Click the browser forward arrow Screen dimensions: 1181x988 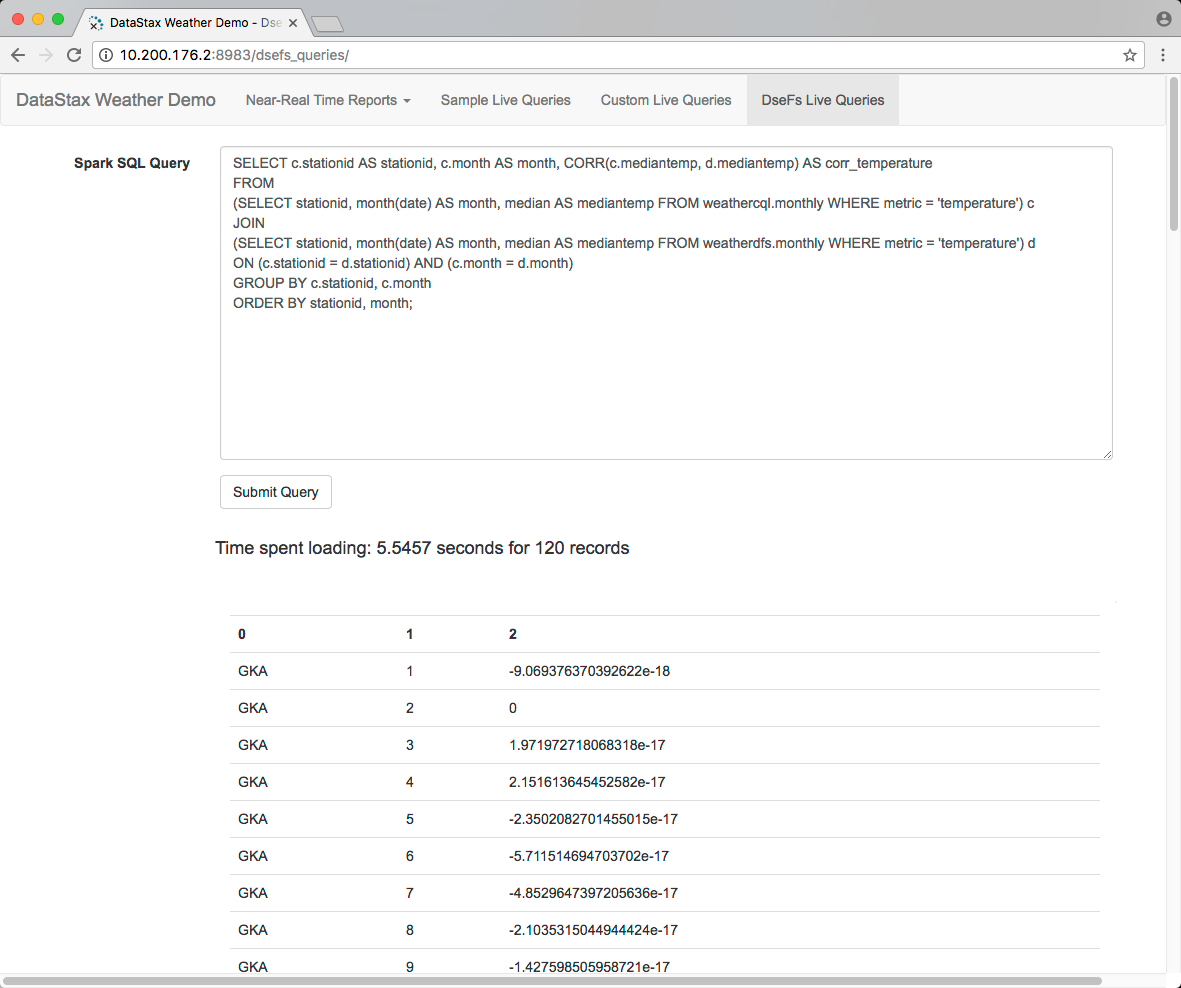click(46, 55)
